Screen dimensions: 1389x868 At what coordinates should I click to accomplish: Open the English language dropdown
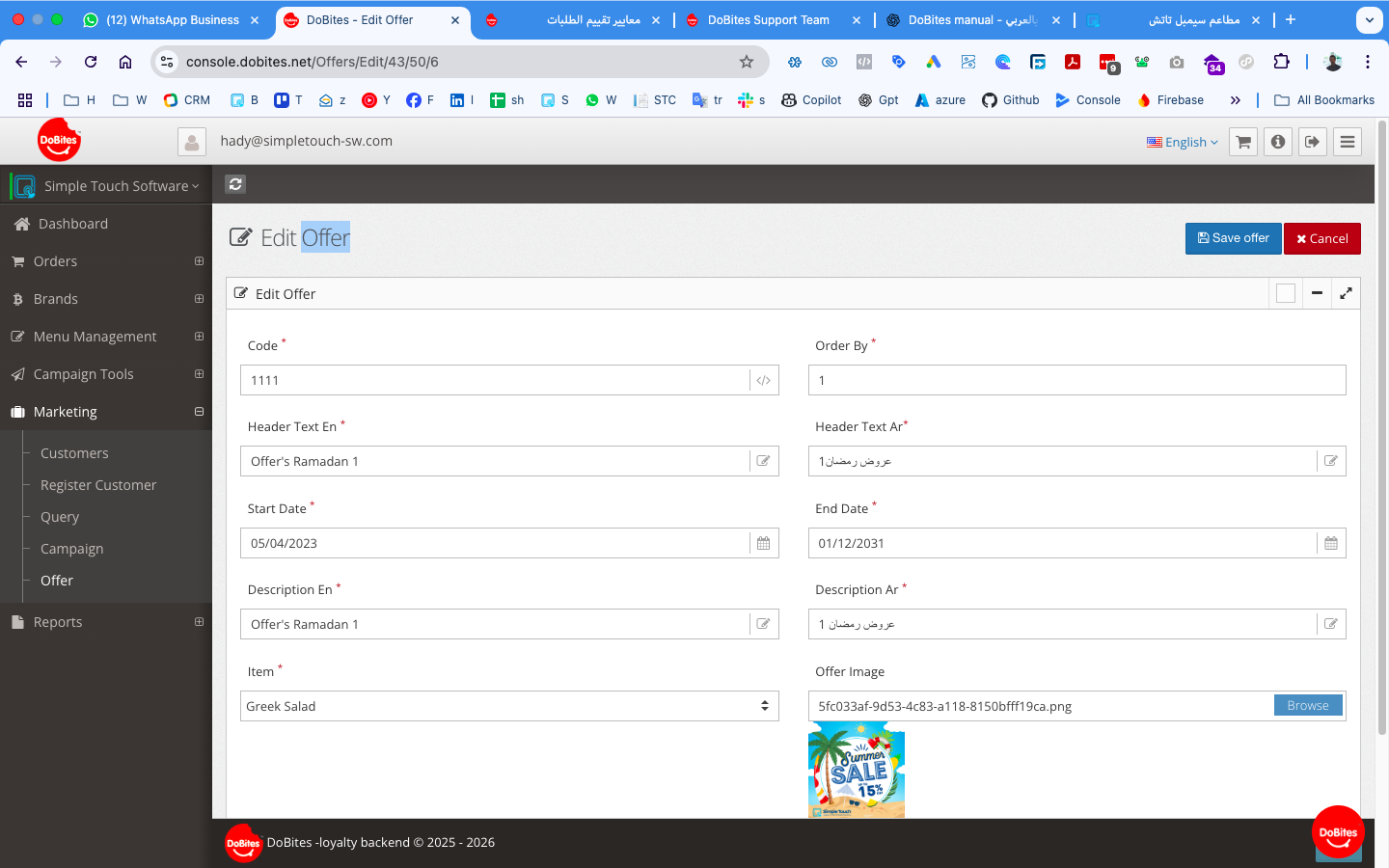1183,142
